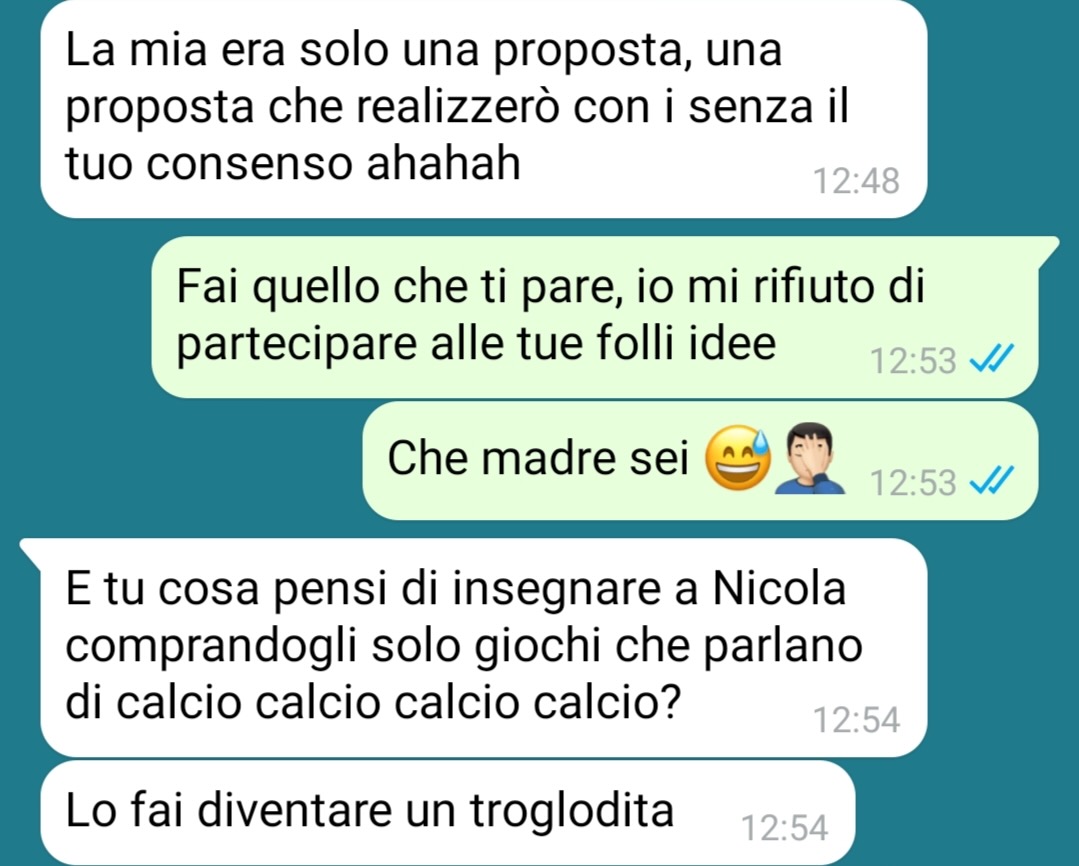Screen dimensions: 1079x866
Task: Click the 12:53 timestamp beside 'folli idee'
Action: pos(913,361)
